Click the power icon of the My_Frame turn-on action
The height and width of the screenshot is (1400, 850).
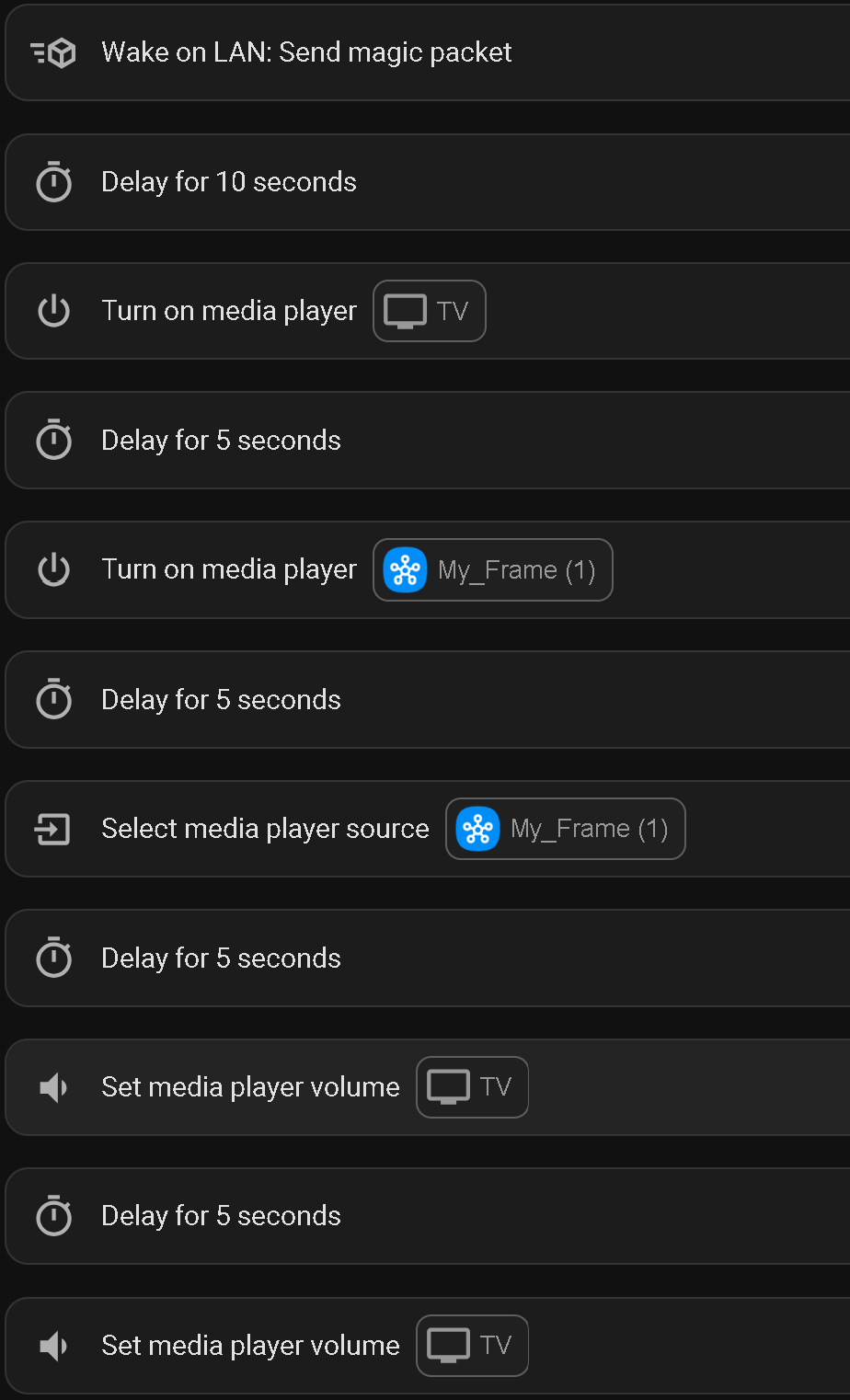53,569
